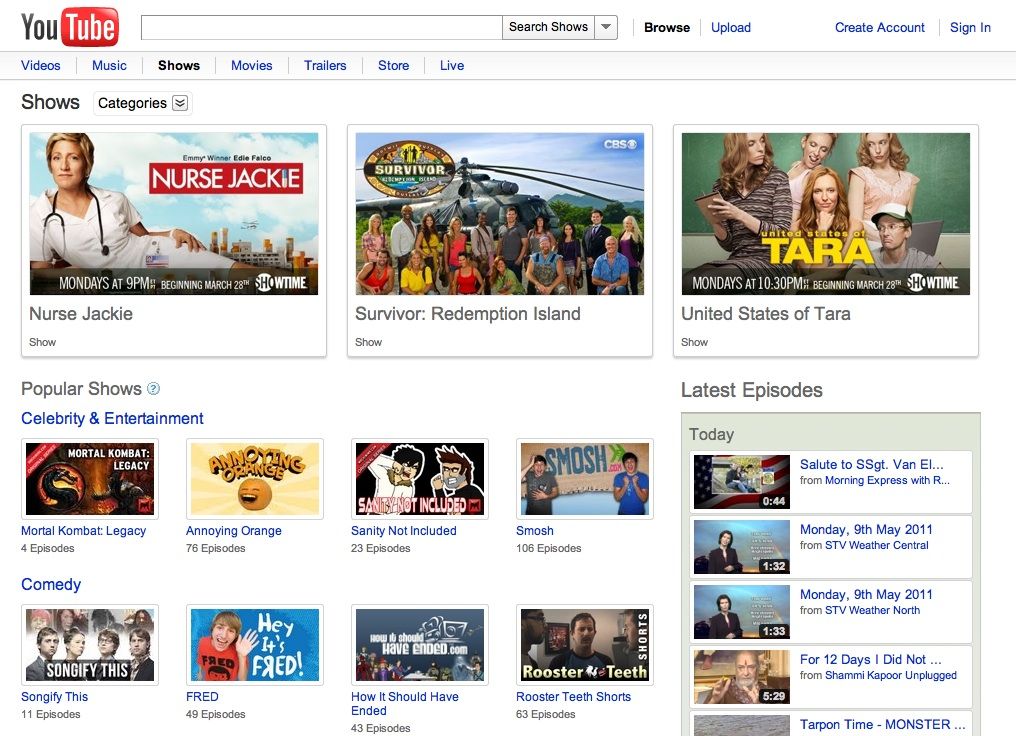Click the Upload link
The width and height of the screenshot is (1016, 736).
[x=730, y=28]
